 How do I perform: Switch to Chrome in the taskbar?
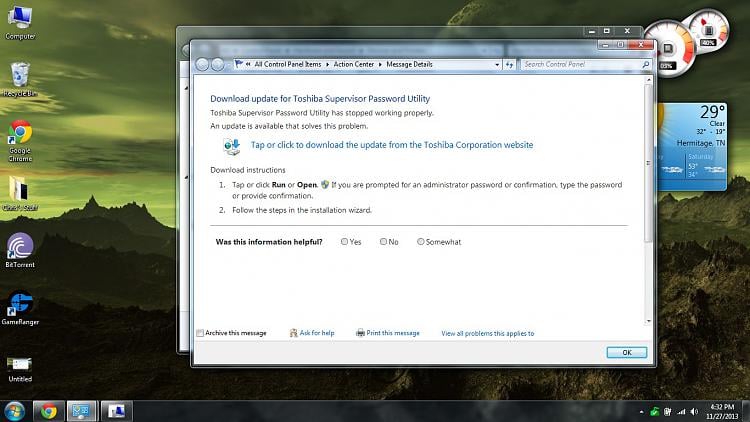(x=48, y=411)
